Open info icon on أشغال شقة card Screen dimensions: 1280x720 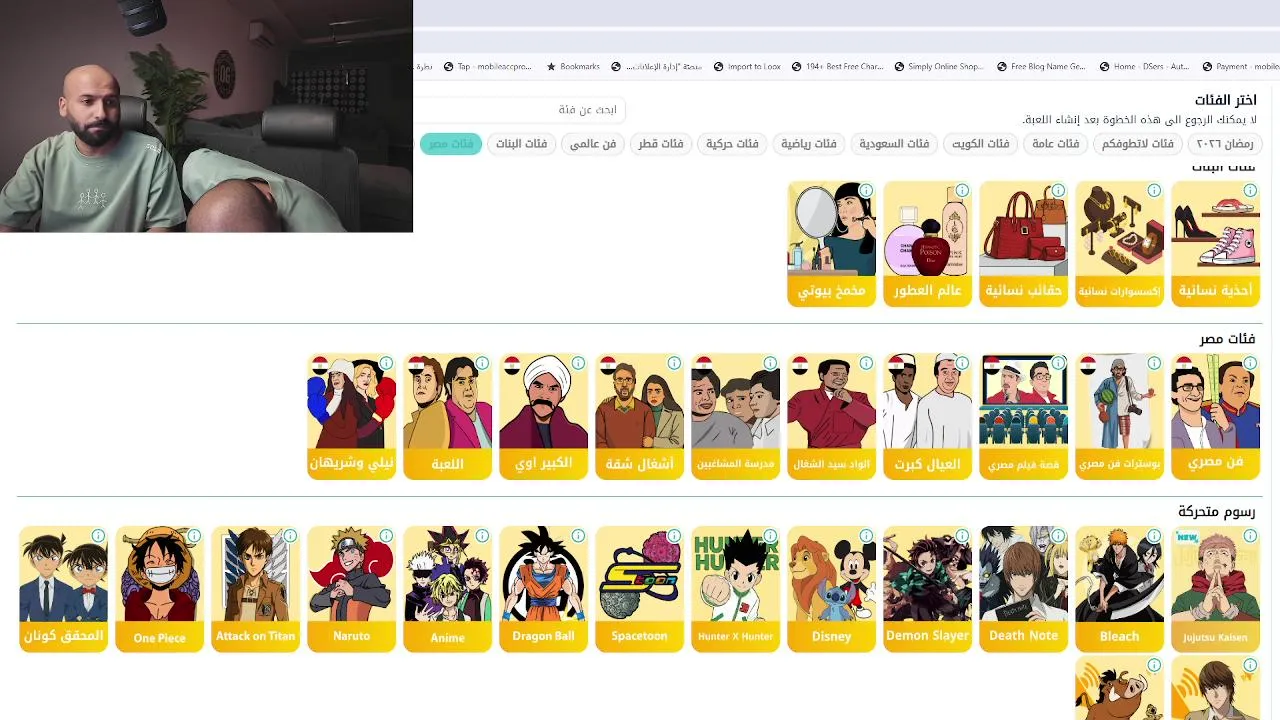click(674, 363)
